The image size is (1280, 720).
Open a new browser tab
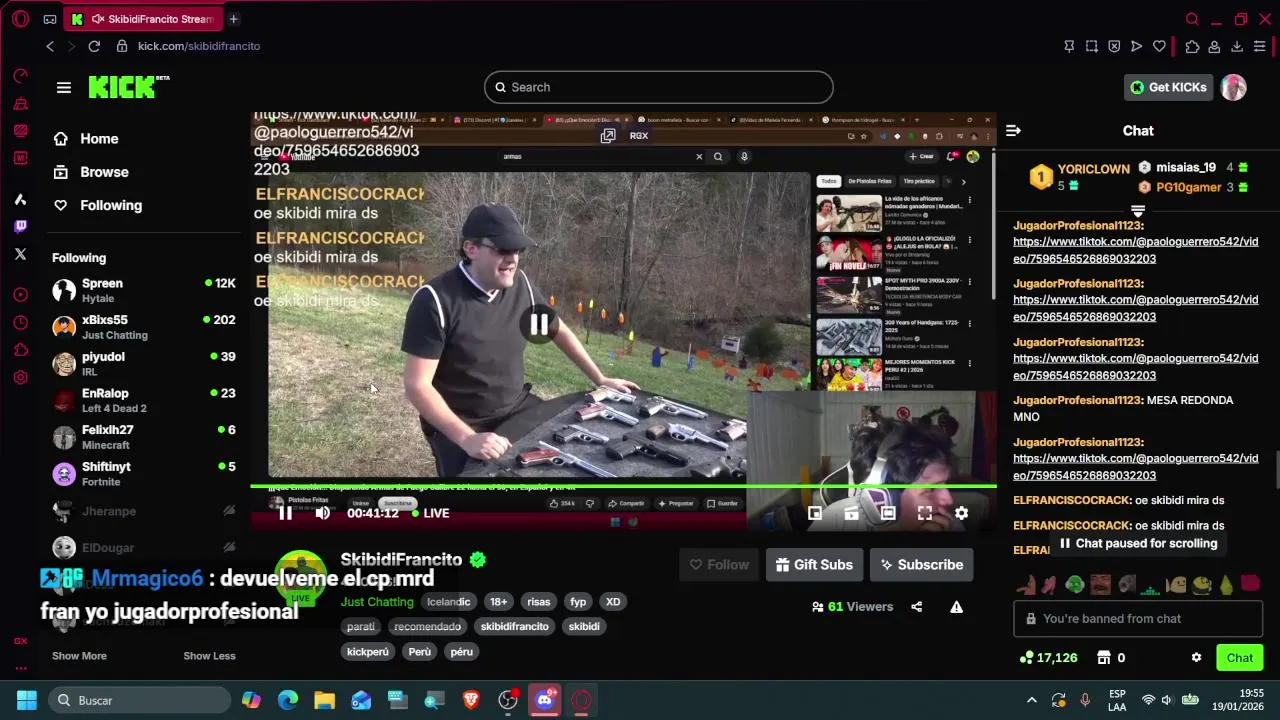tap(233, 19)
